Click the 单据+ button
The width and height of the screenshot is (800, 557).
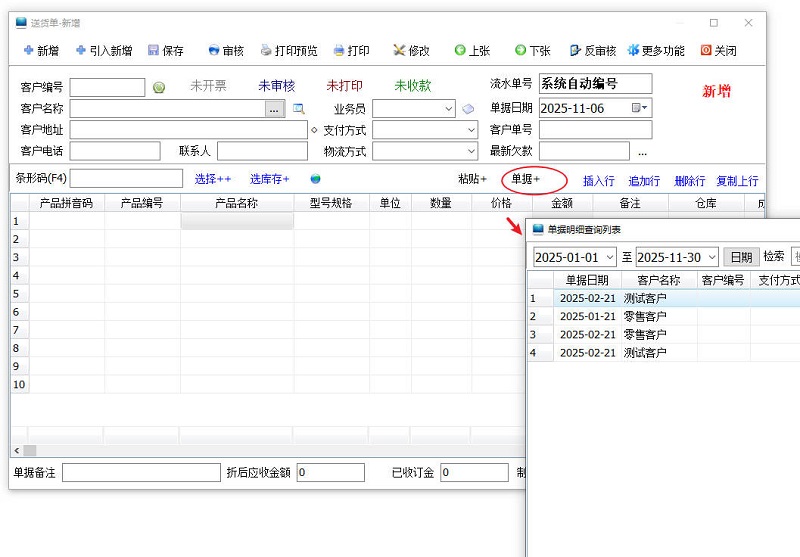tap(526, 179)
